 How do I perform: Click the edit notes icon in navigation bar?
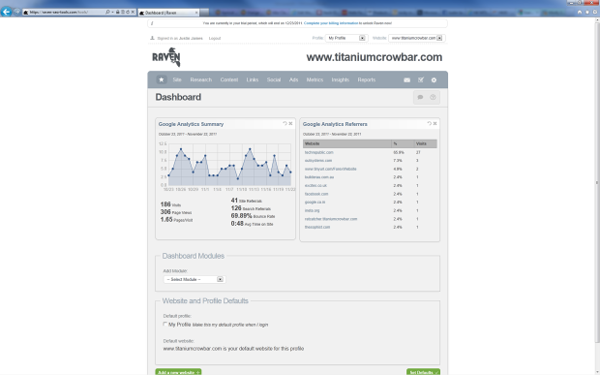pos(421,80)
